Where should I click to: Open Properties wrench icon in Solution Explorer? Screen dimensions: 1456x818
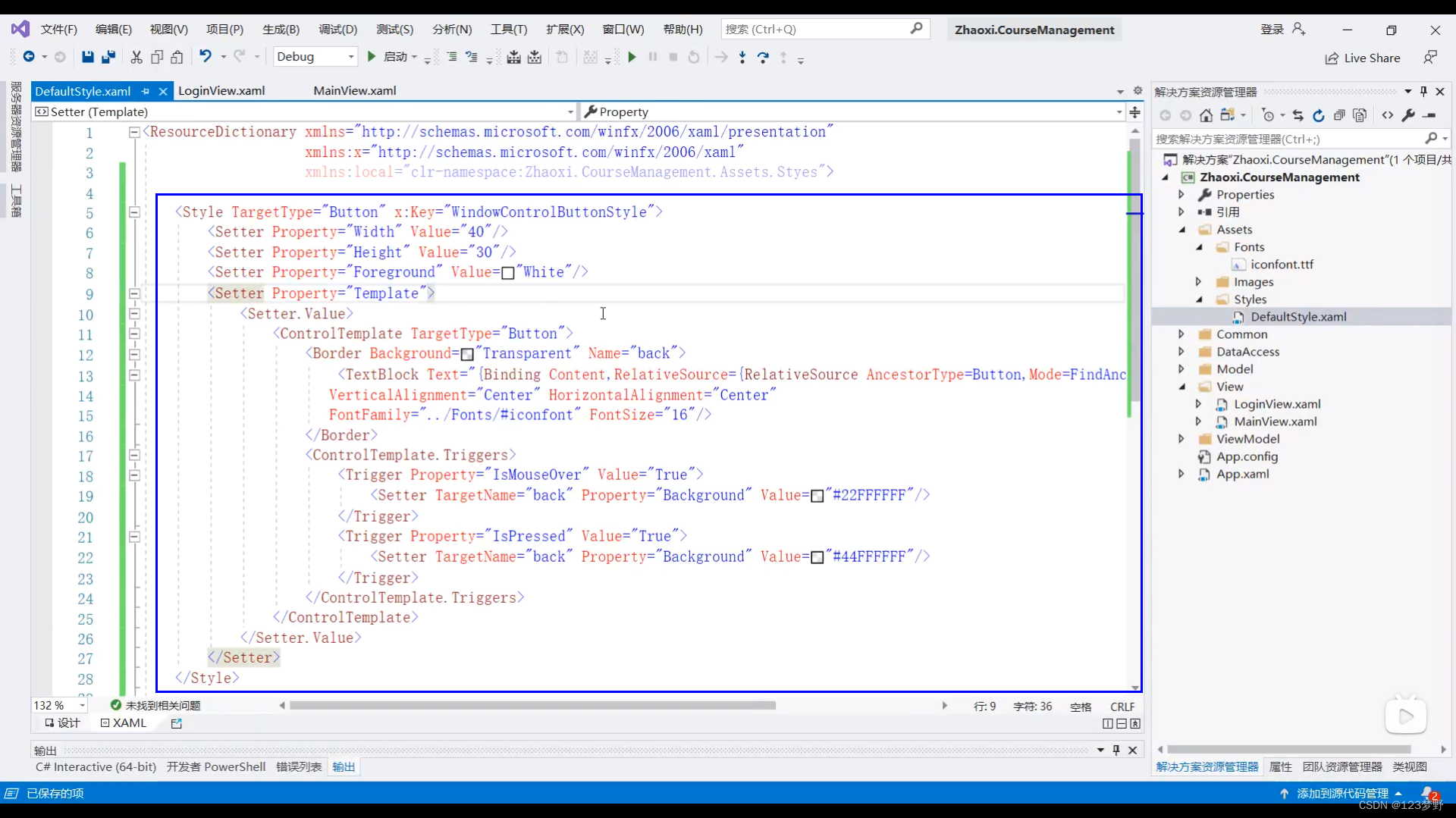1408,115
